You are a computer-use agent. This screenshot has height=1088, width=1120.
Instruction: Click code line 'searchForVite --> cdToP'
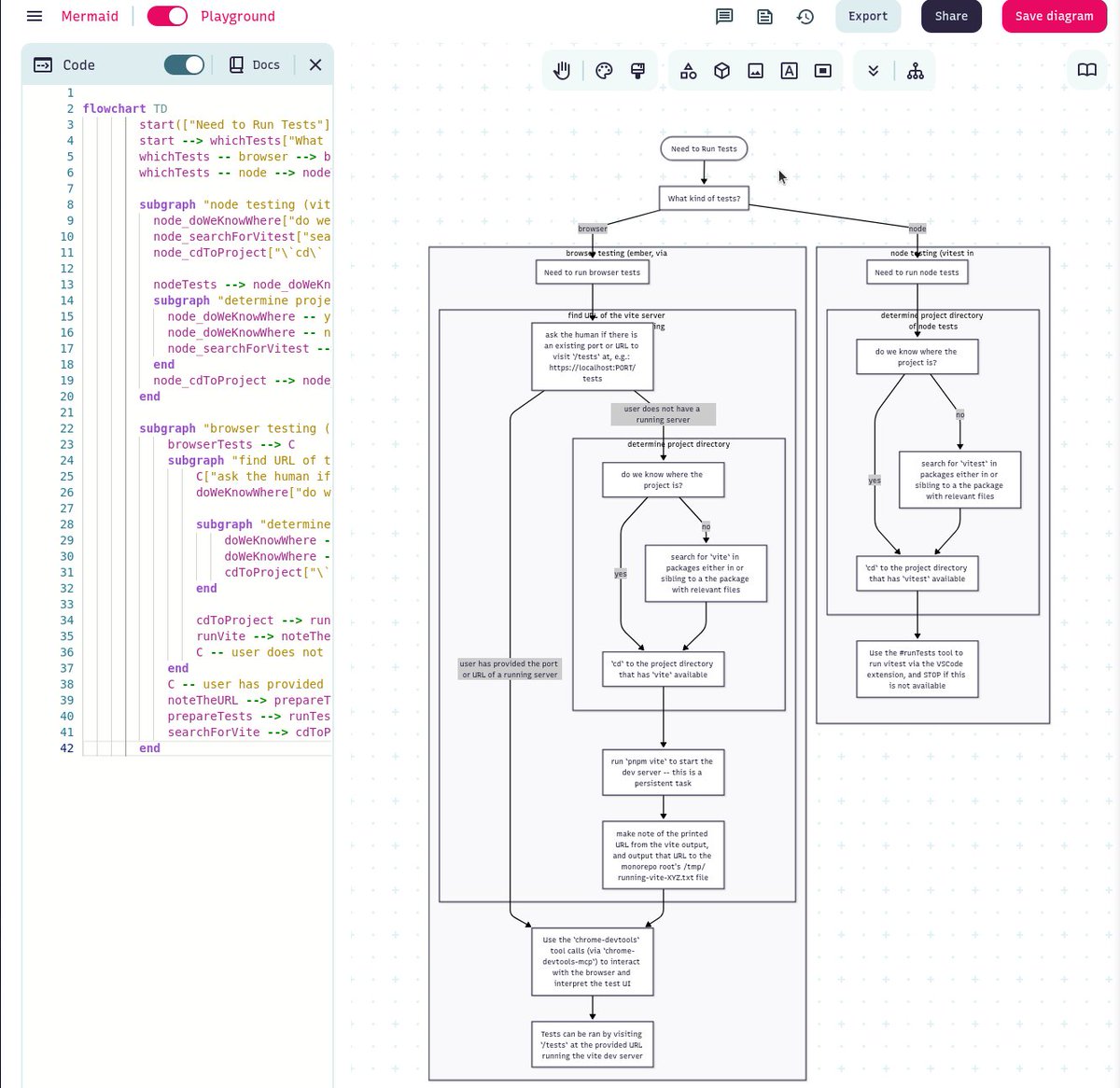249,732
